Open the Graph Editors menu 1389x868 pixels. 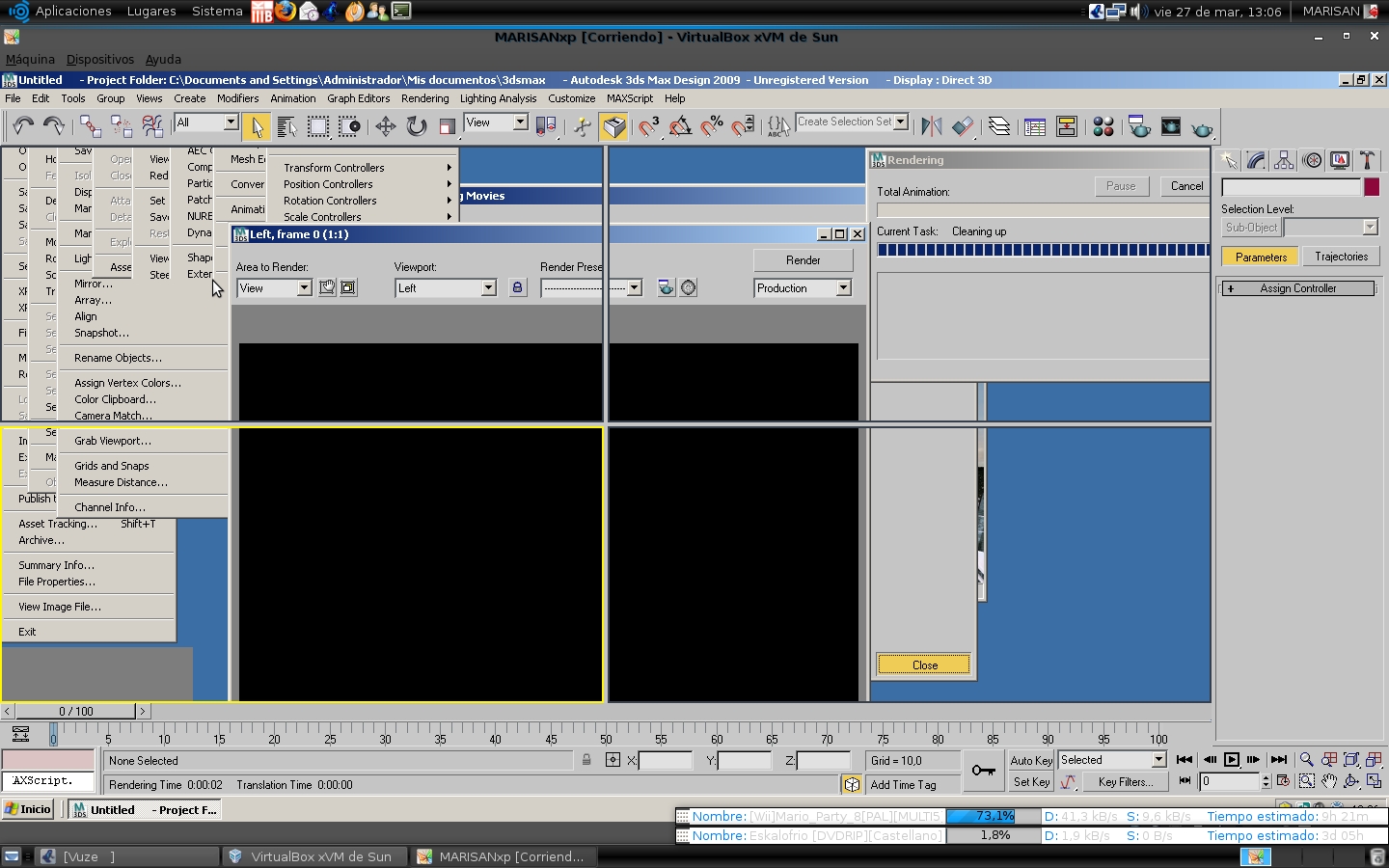coord(358,98)
